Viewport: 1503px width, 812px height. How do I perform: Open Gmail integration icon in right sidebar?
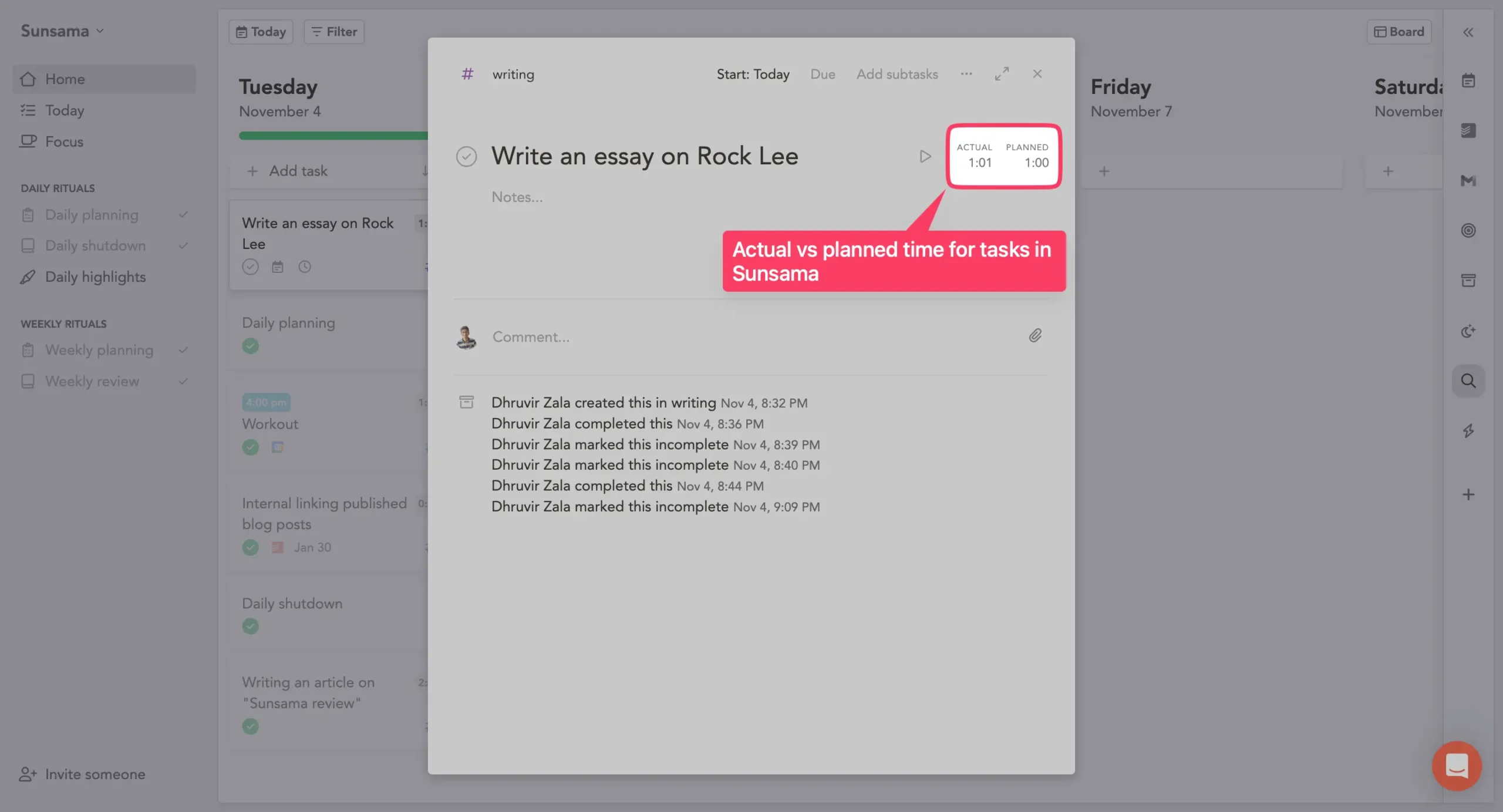click(1468, 180)
